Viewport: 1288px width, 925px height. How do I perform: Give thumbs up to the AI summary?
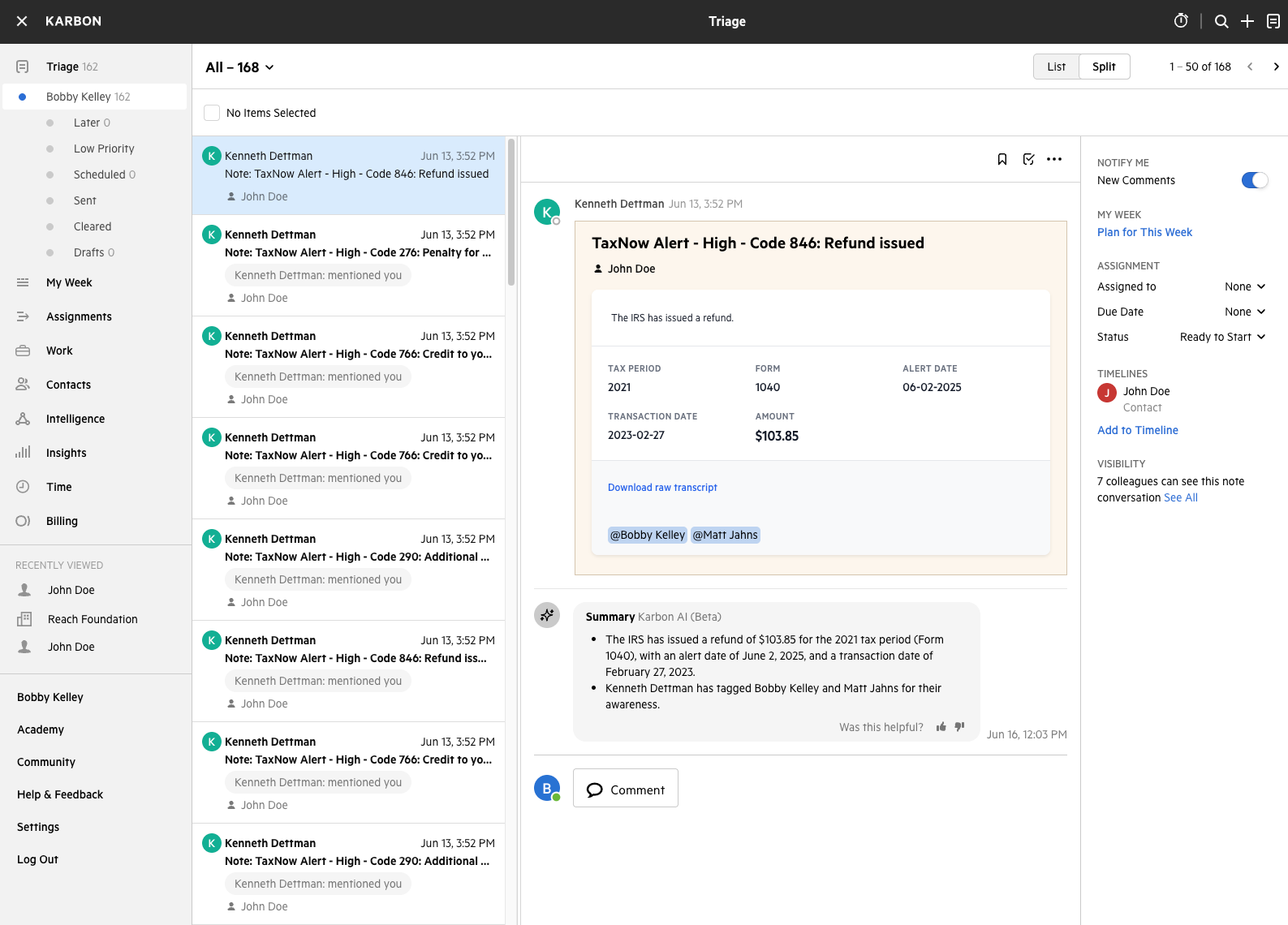coord(941,727)
